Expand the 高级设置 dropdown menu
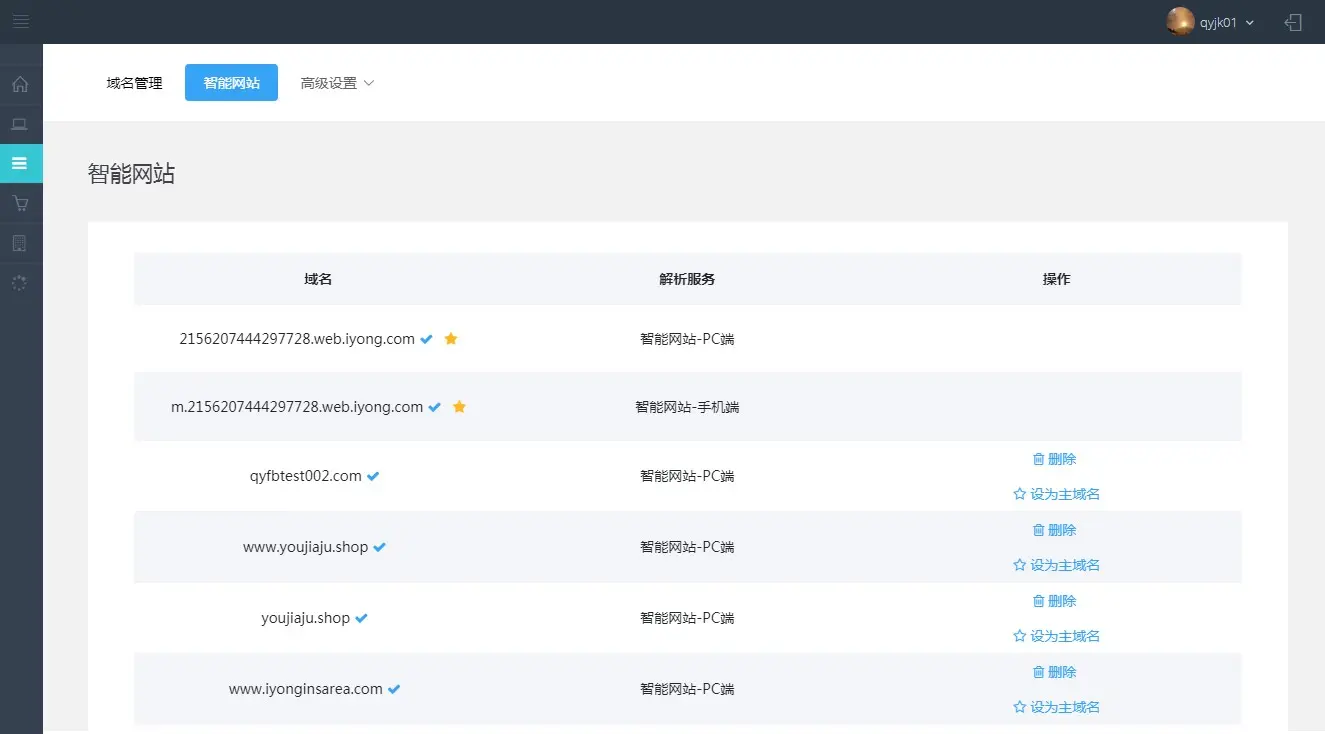 click(337, 83)
